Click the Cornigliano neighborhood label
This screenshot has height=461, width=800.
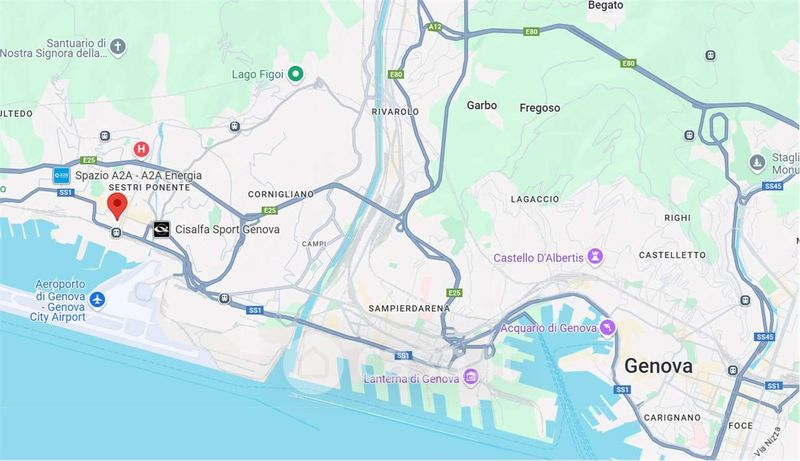[281, 194]
